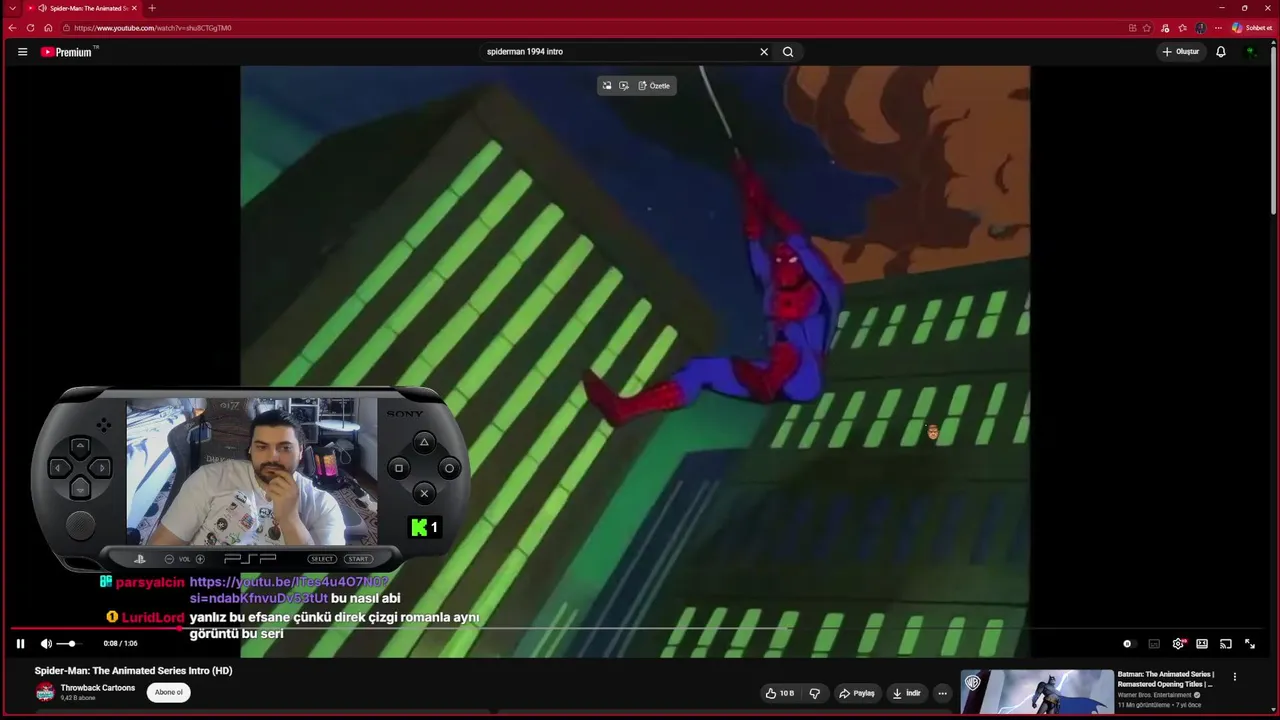Click the video title 'Spider-Man: The Animated Series Intro (HD)'
The height and width of the screenshot is (720, 1280).
point(134,671)
